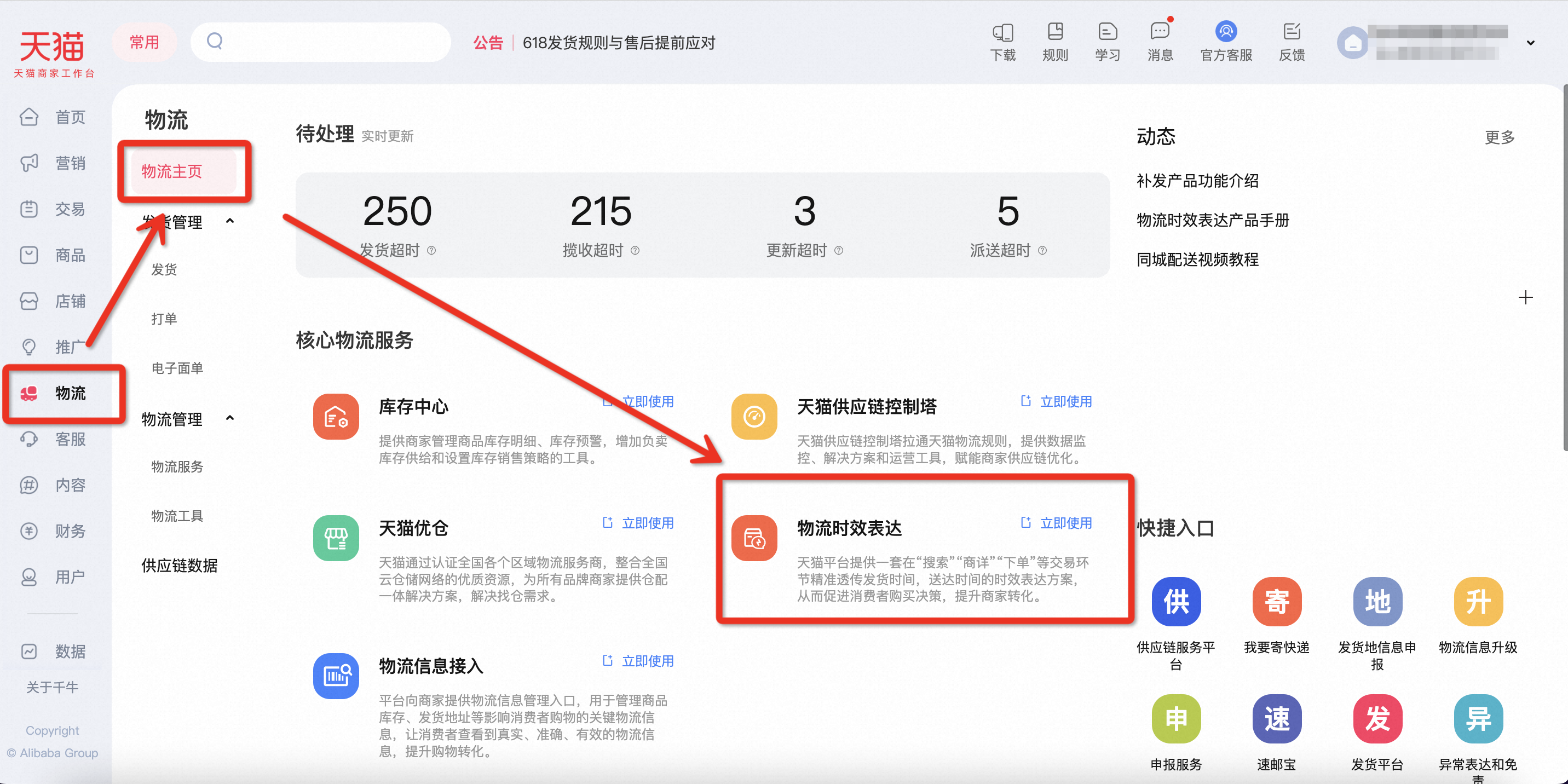Image resolution: width=1568 pixels, height=784 pixels.
Task: Click the 物流时效表达 icon
Action: [754, 538]
